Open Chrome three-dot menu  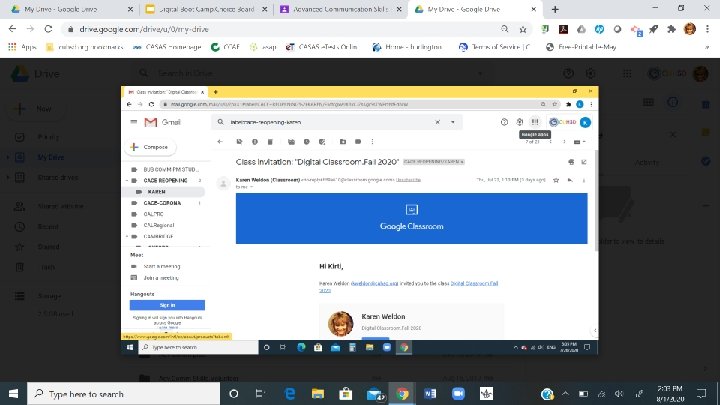coord(708,29)
